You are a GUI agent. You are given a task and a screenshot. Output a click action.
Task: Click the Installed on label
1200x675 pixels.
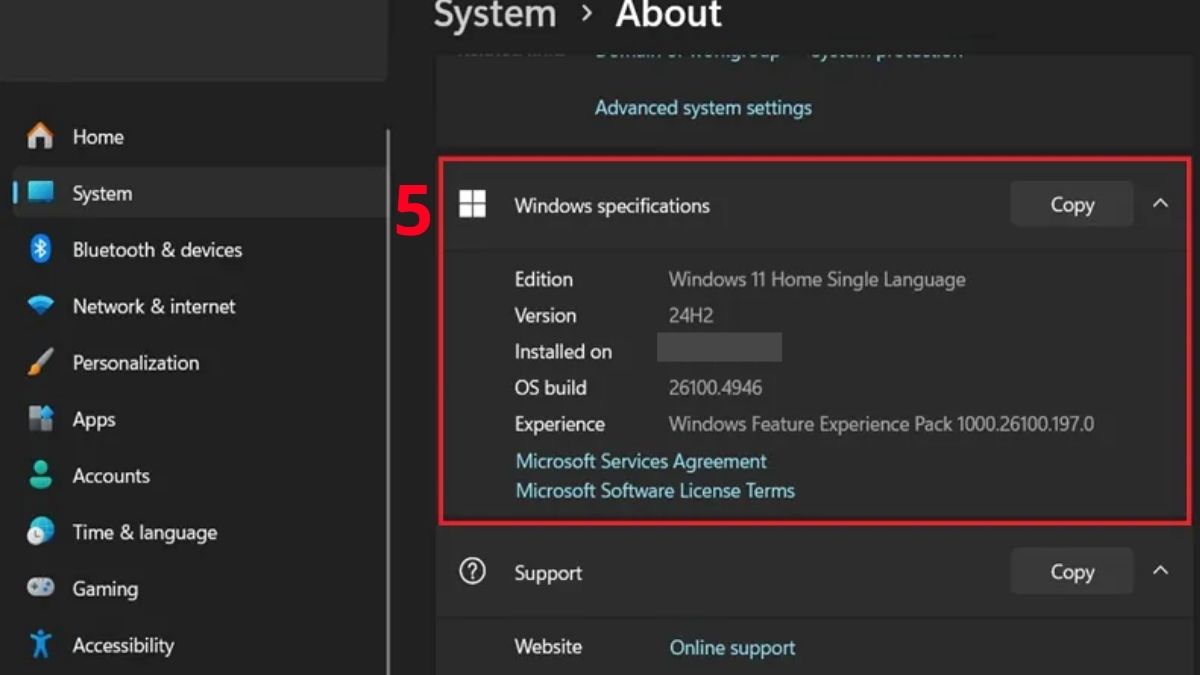click(563, 352)
